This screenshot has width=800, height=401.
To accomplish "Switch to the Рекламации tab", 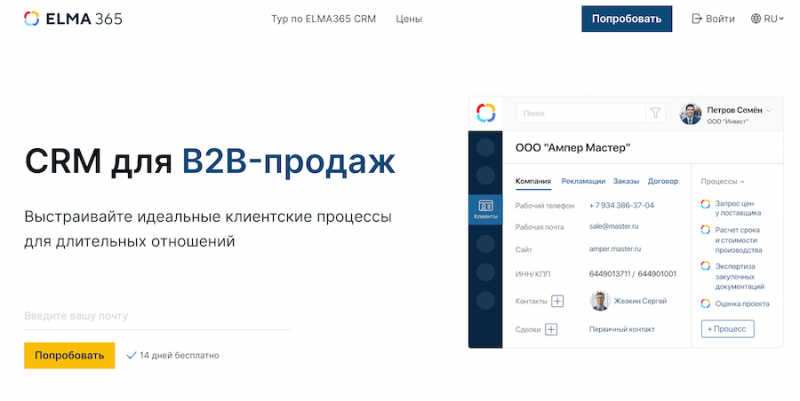I will click(x=583, y=181).
